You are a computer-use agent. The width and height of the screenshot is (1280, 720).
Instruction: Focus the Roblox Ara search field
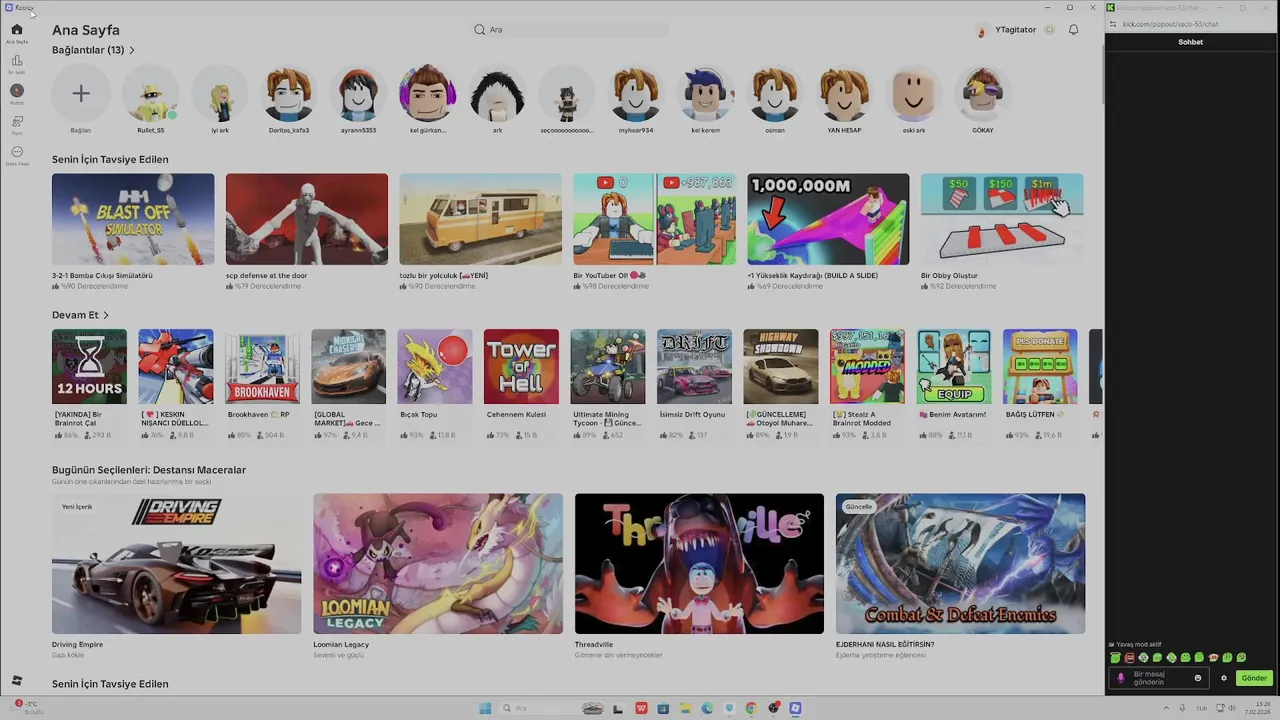click(570, 30)
